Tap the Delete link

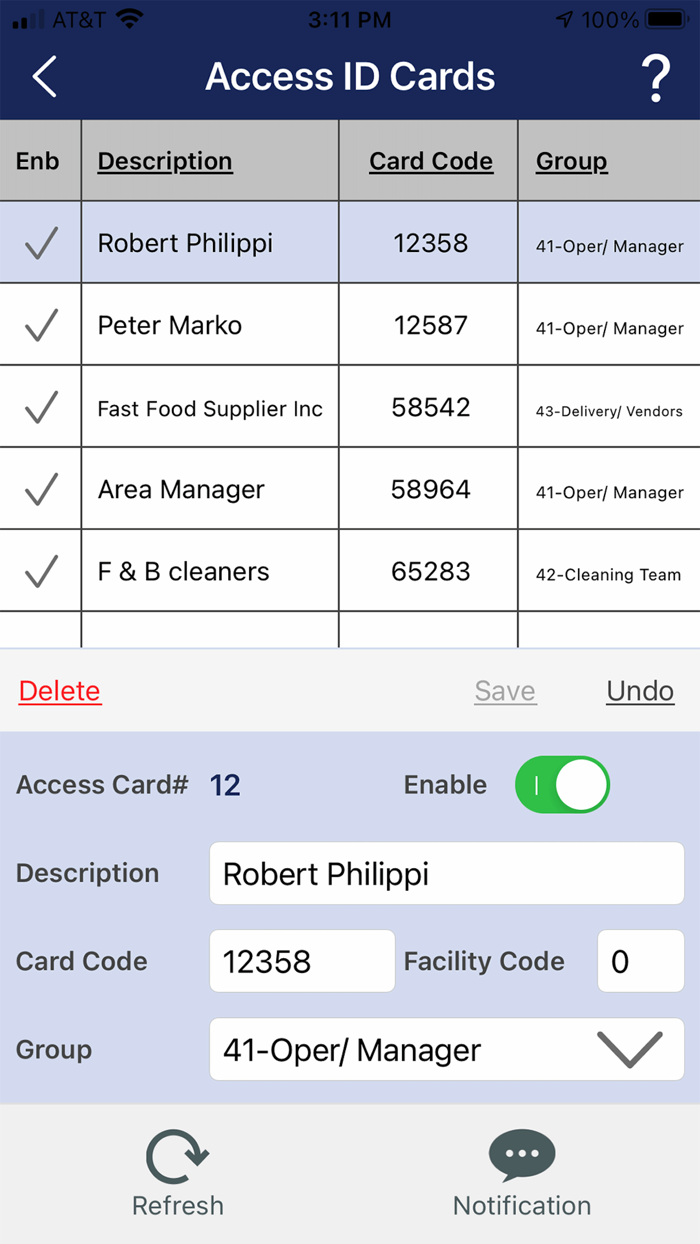click(x=59, y=691)
